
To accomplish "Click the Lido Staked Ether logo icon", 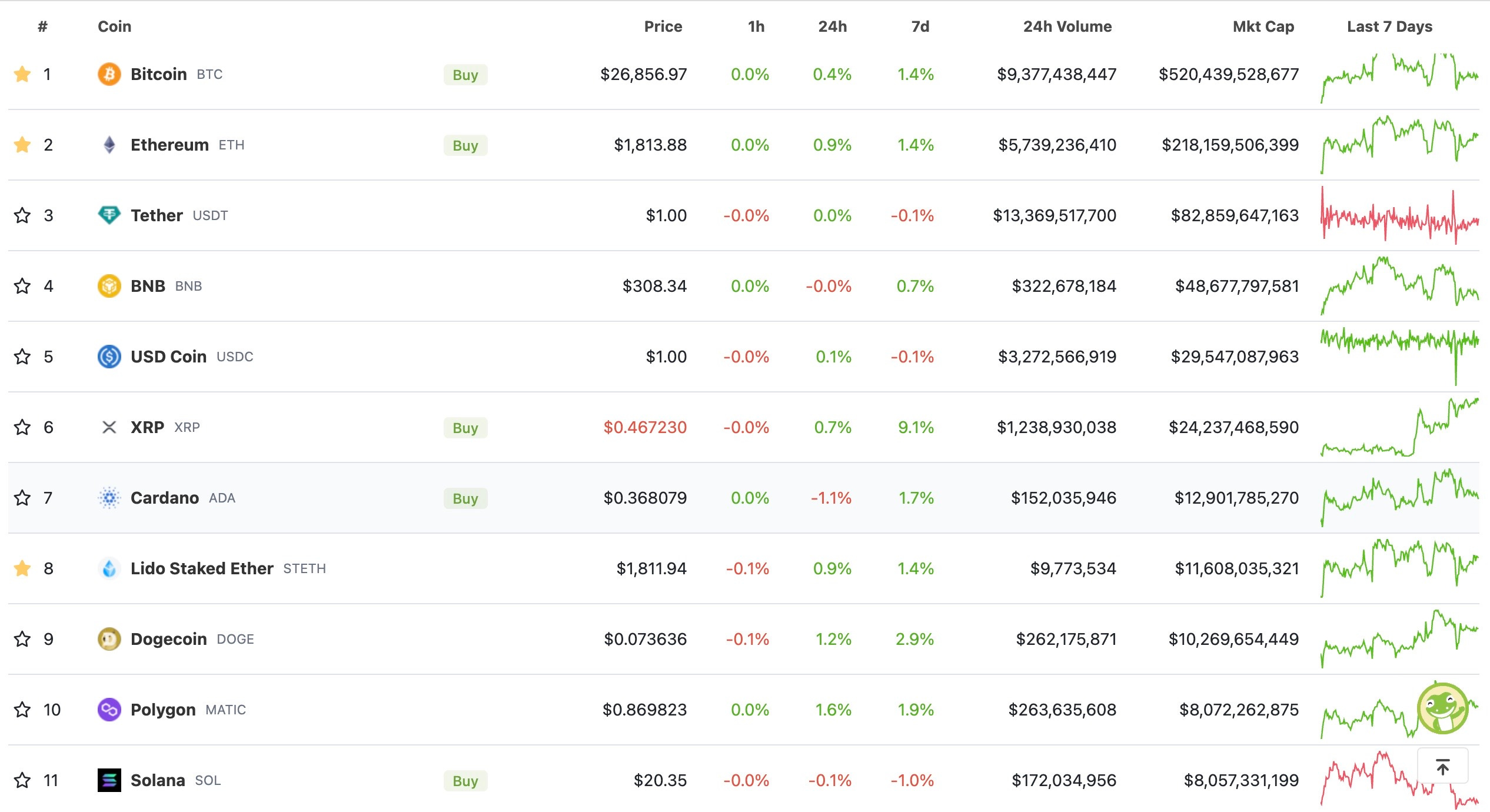I will (x=109, y=568).
